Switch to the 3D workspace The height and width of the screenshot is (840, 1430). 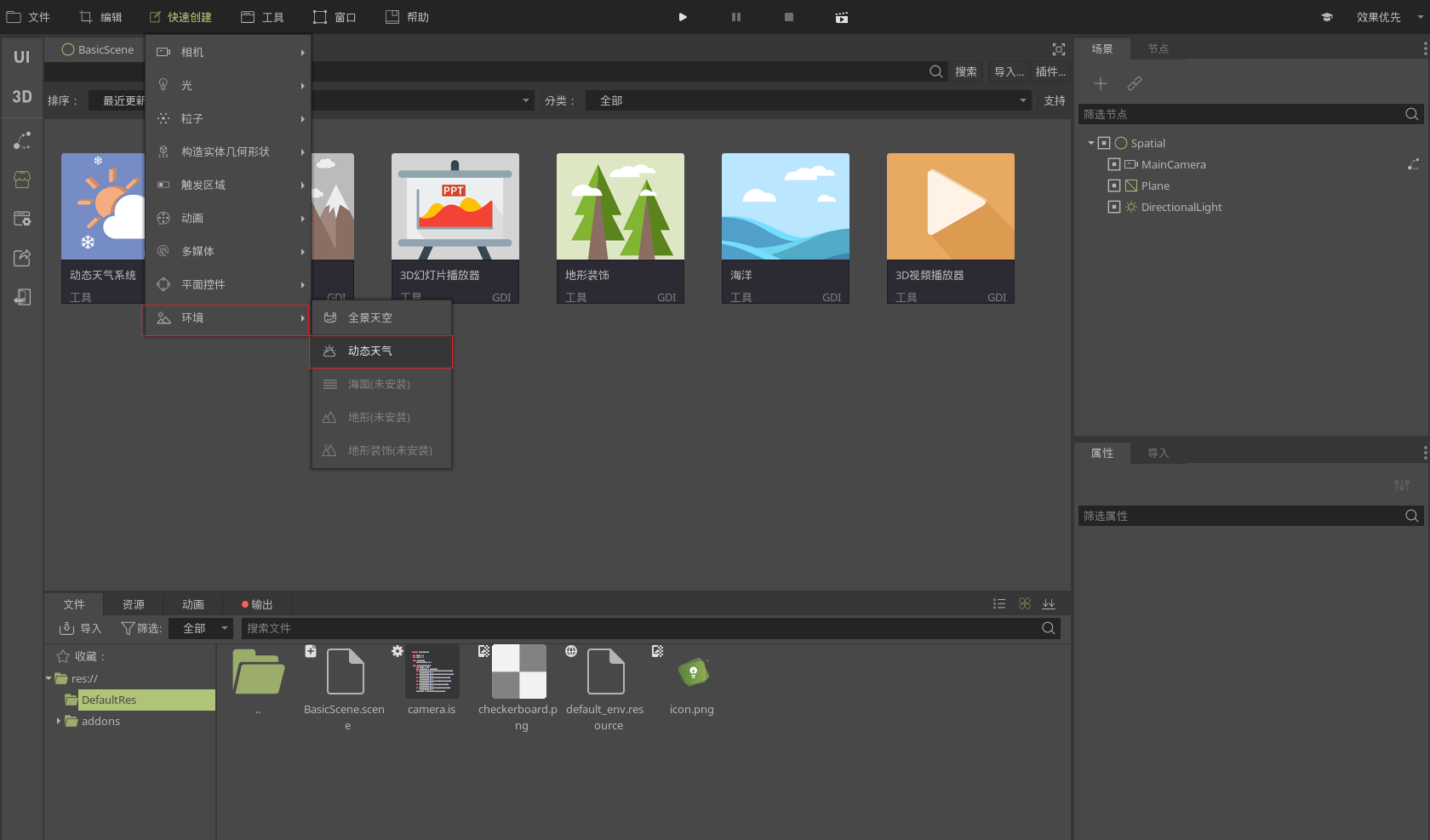point(22,96)
